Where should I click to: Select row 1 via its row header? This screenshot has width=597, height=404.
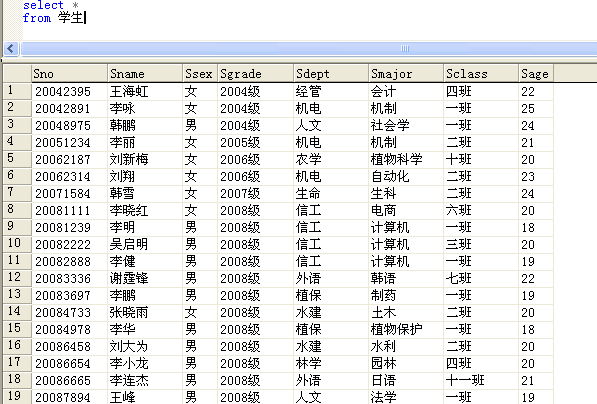pyautogui.click(x=17, y=91)
